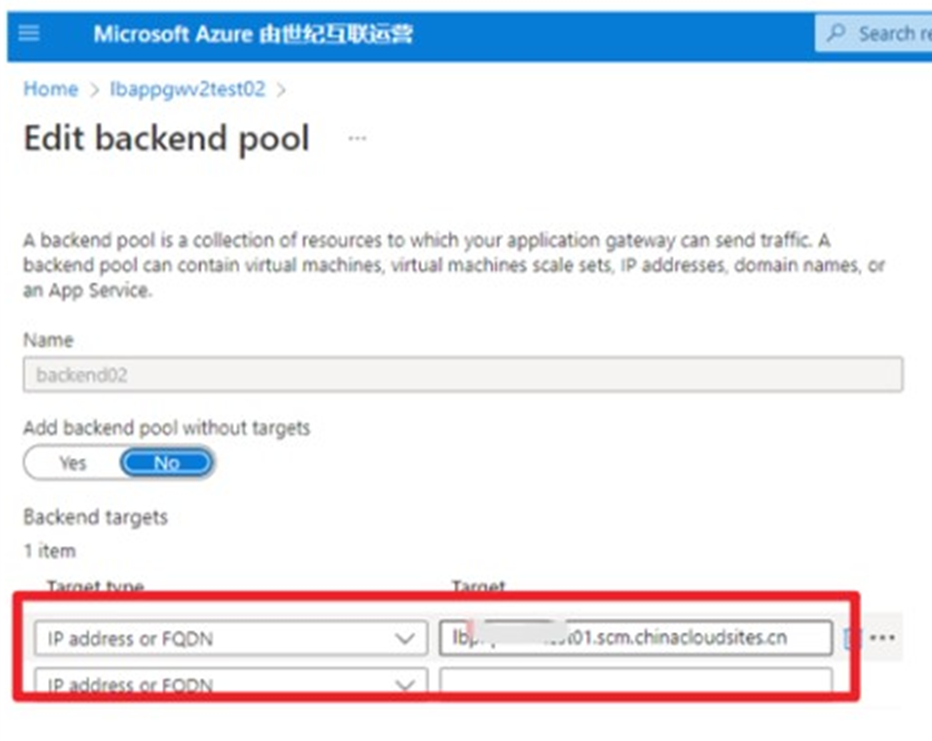Expand the second IP address or FQDN dropdown

[224, 685]
